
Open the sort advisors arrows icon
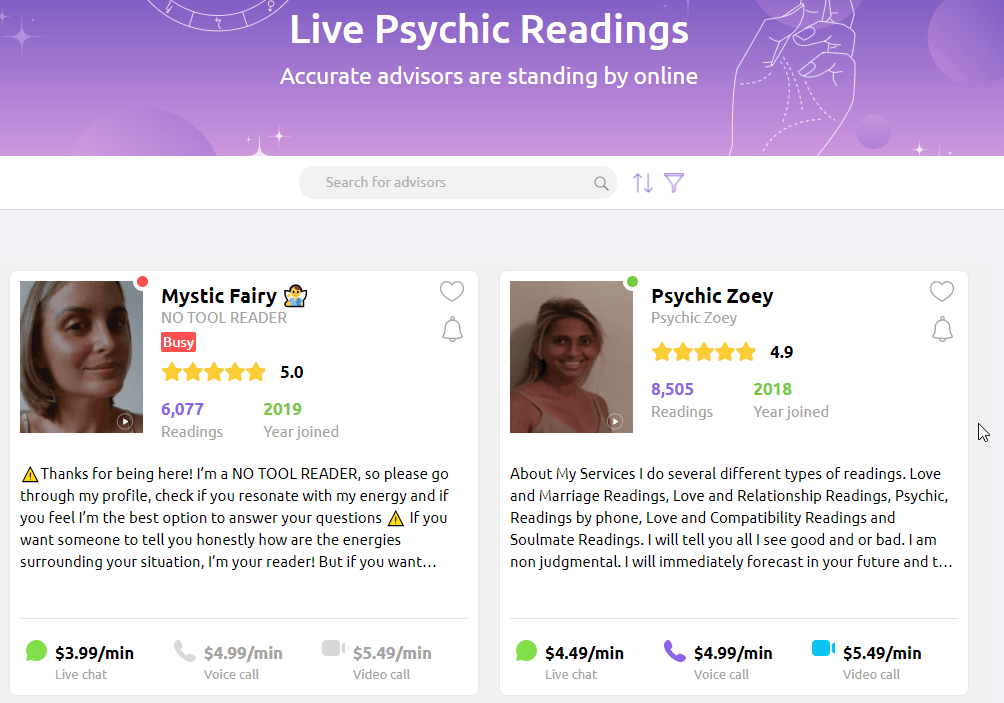point(643,183)
